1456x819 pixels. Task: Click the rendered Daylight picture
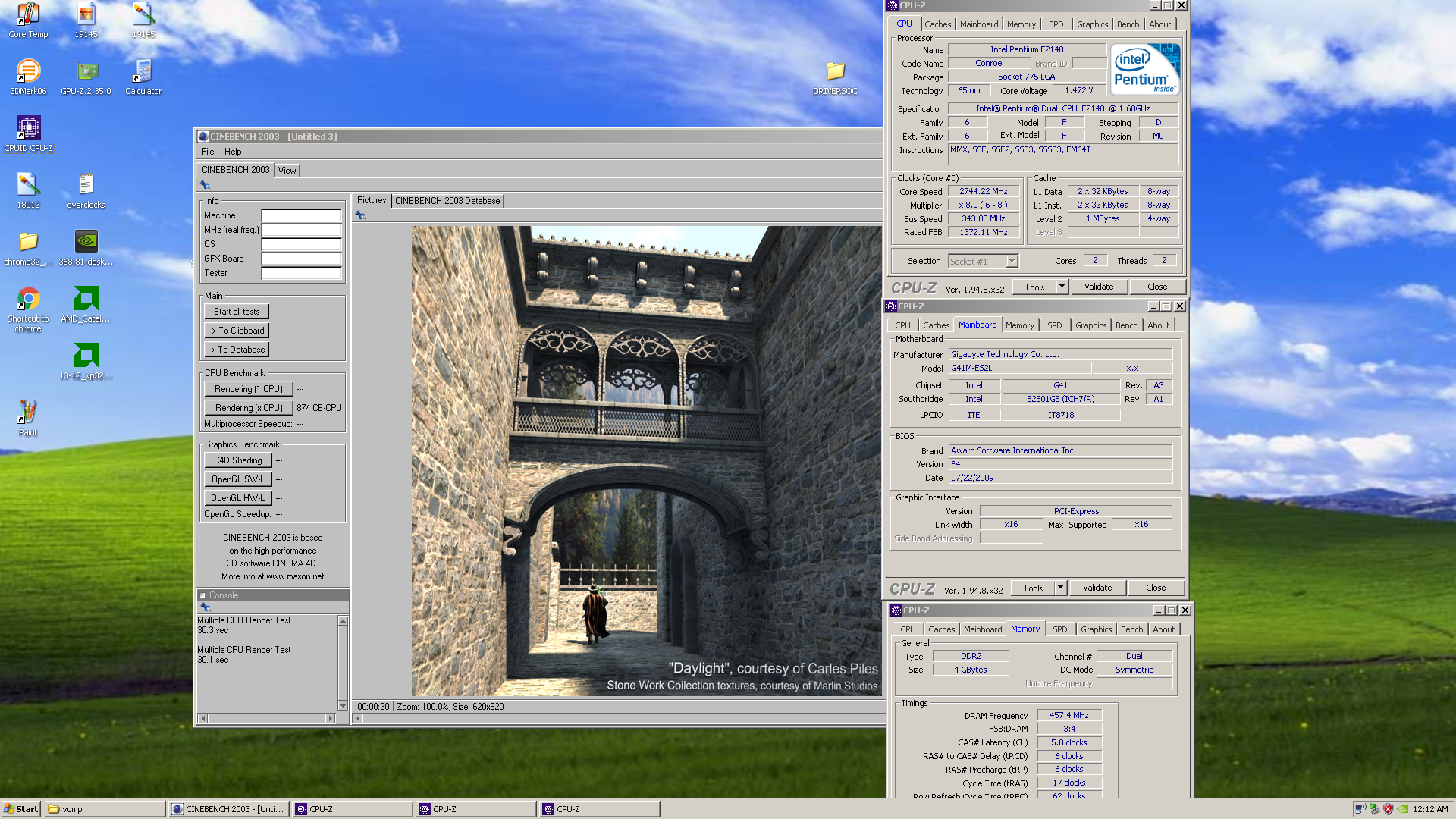point(647,461)
